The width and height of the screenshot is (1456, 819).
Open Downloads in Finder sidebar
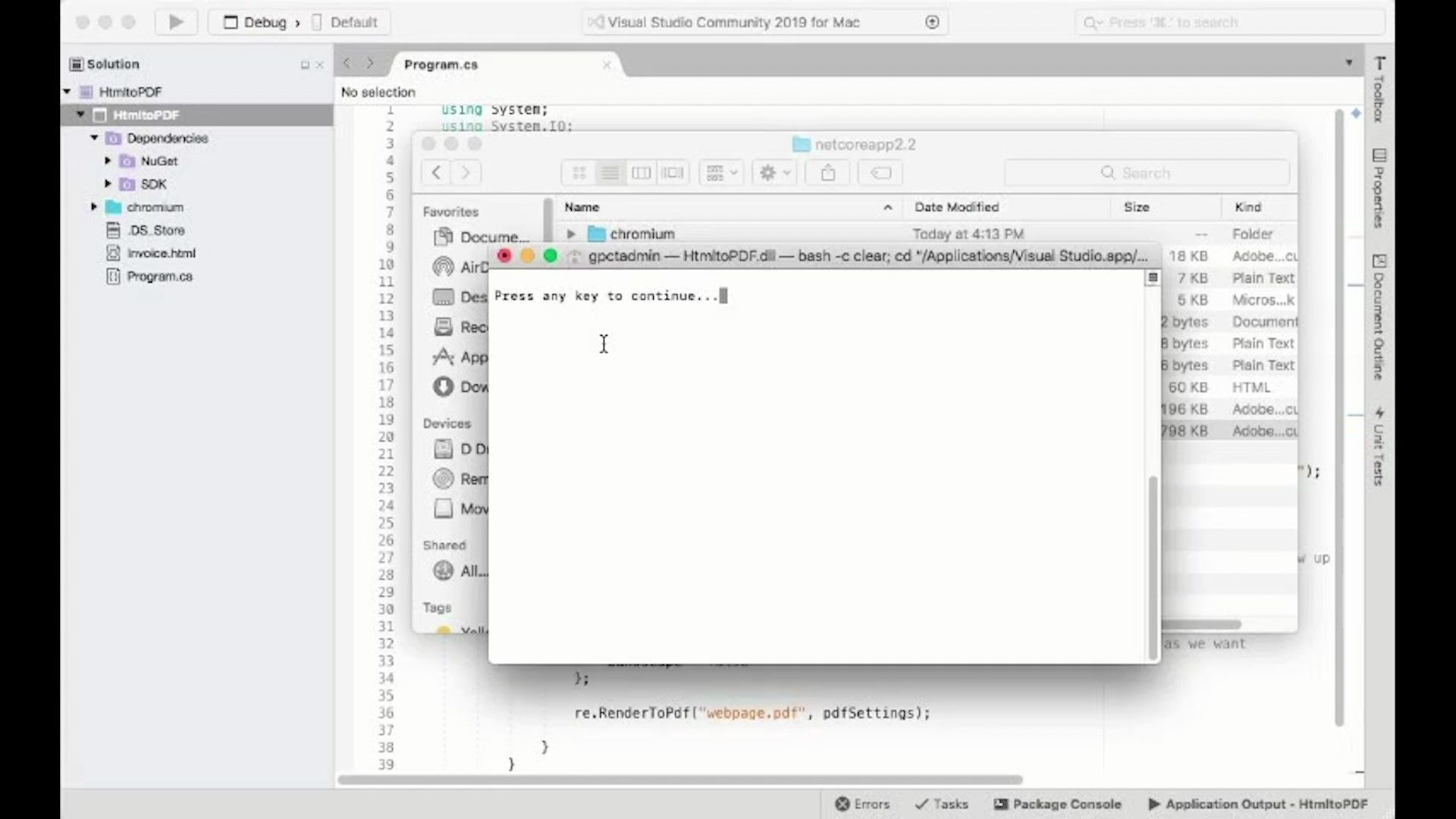point(460,387)
